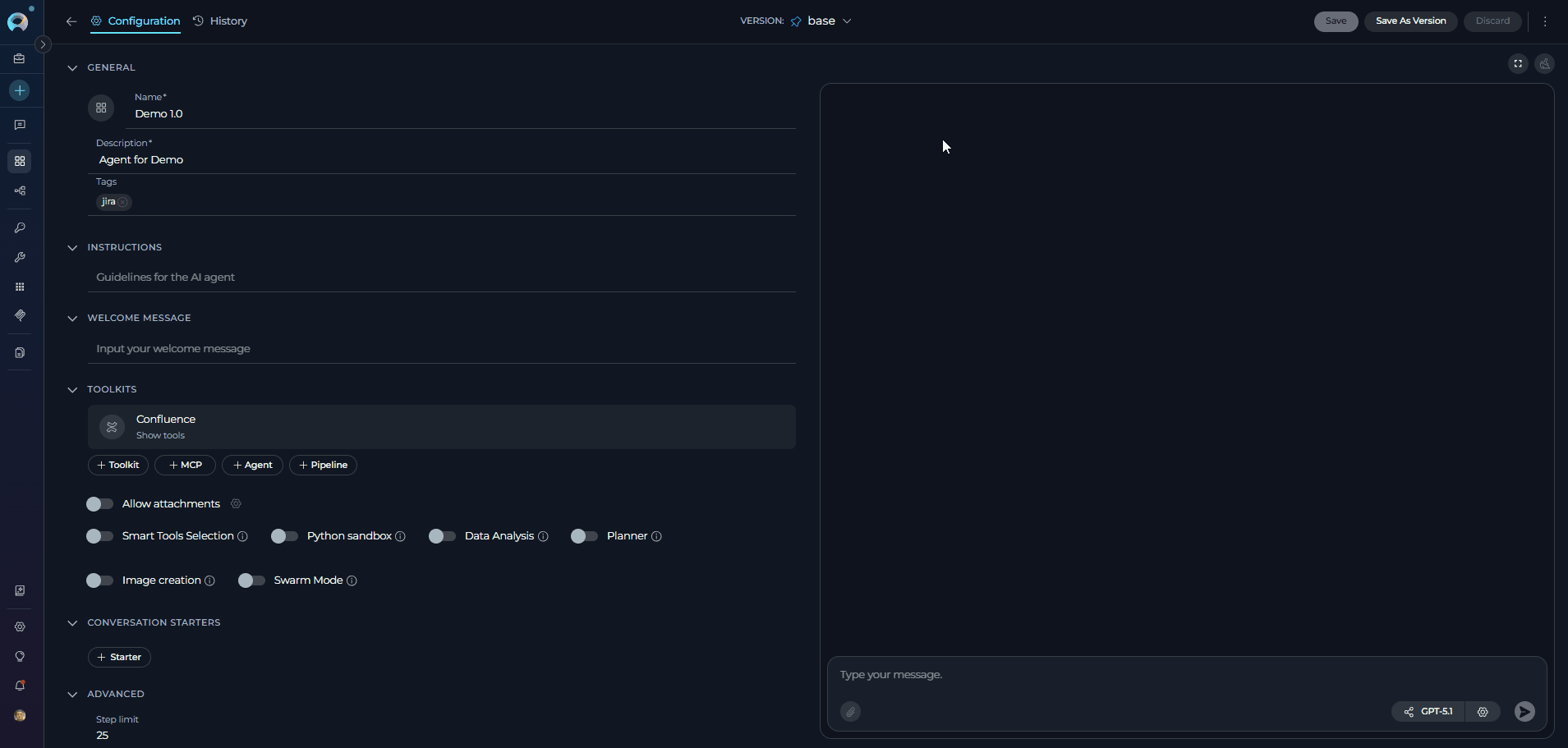This screenshot has width=1568, height=748.
Task: Click the plus create icon in sidebar
Action: pos(20,90)
